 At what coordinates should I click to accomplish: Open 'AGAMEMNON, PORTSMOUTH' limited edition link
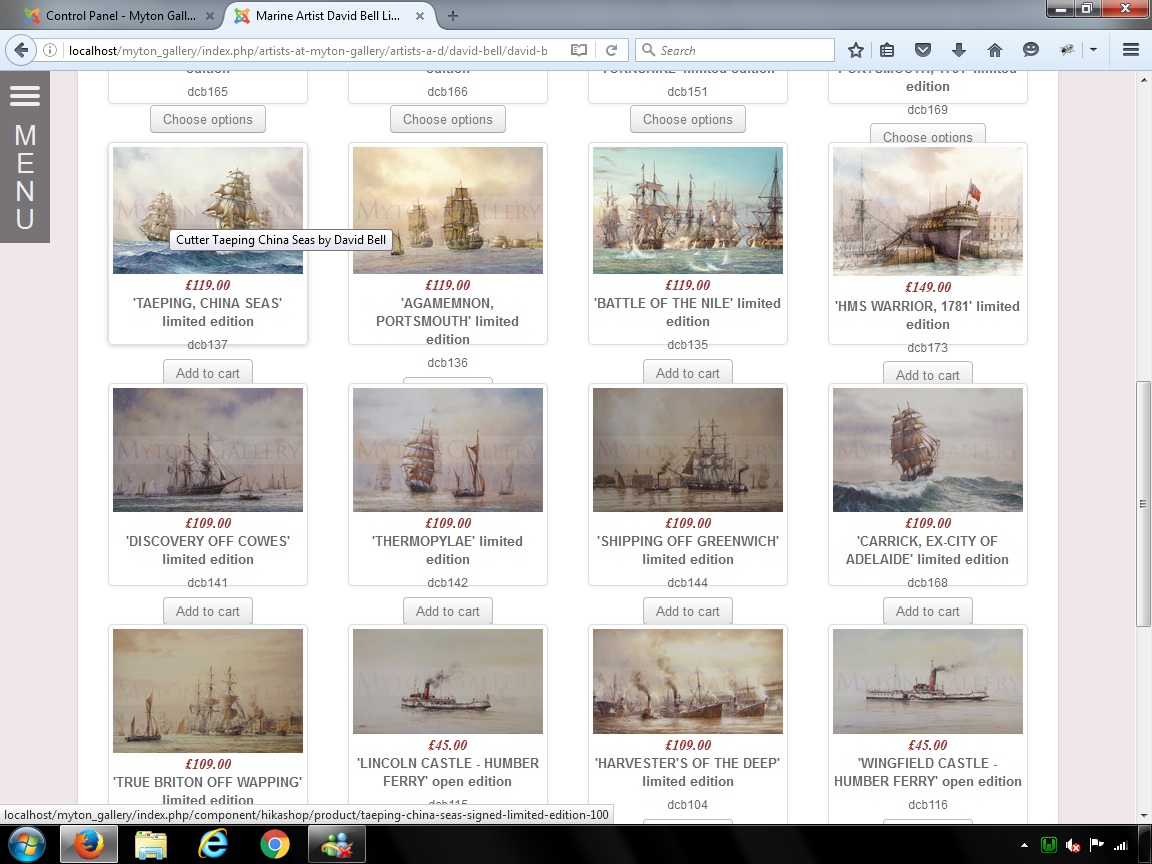point(447,321)
